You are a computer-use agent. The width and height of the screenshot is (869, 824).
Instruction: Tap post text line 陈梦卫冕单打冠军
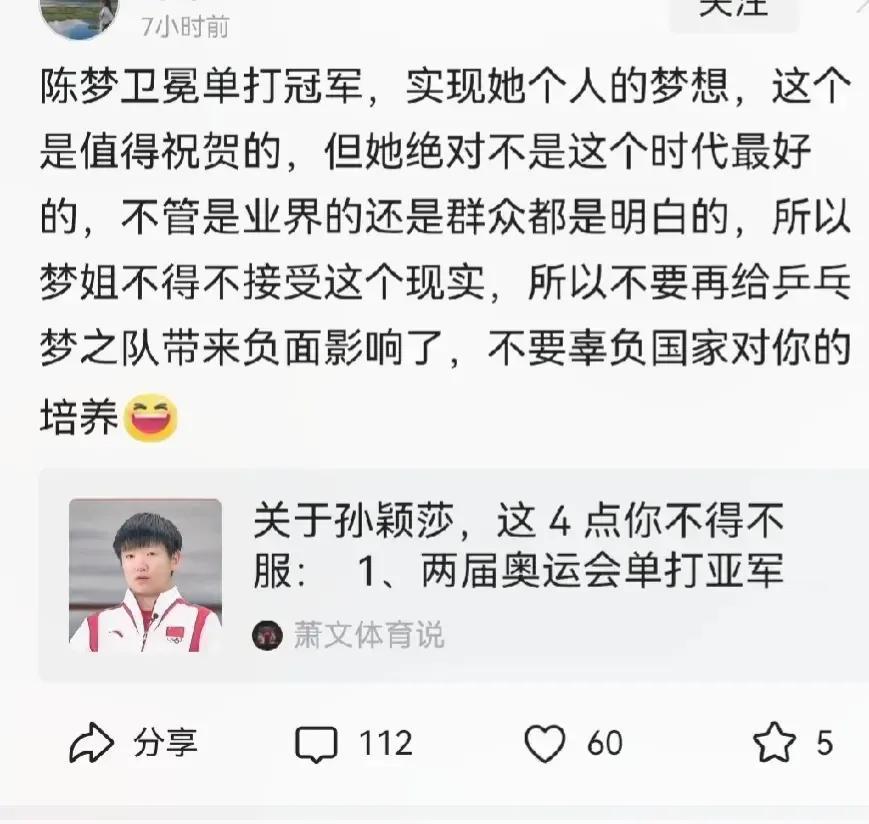[201, 86]
